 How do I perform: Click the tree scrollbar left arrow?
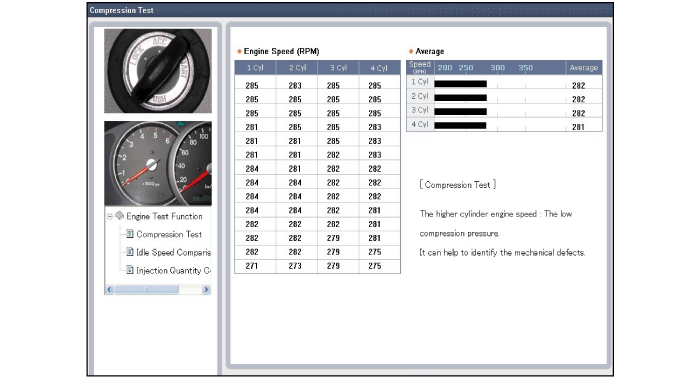pyautogui.click(x=109, y=289)
